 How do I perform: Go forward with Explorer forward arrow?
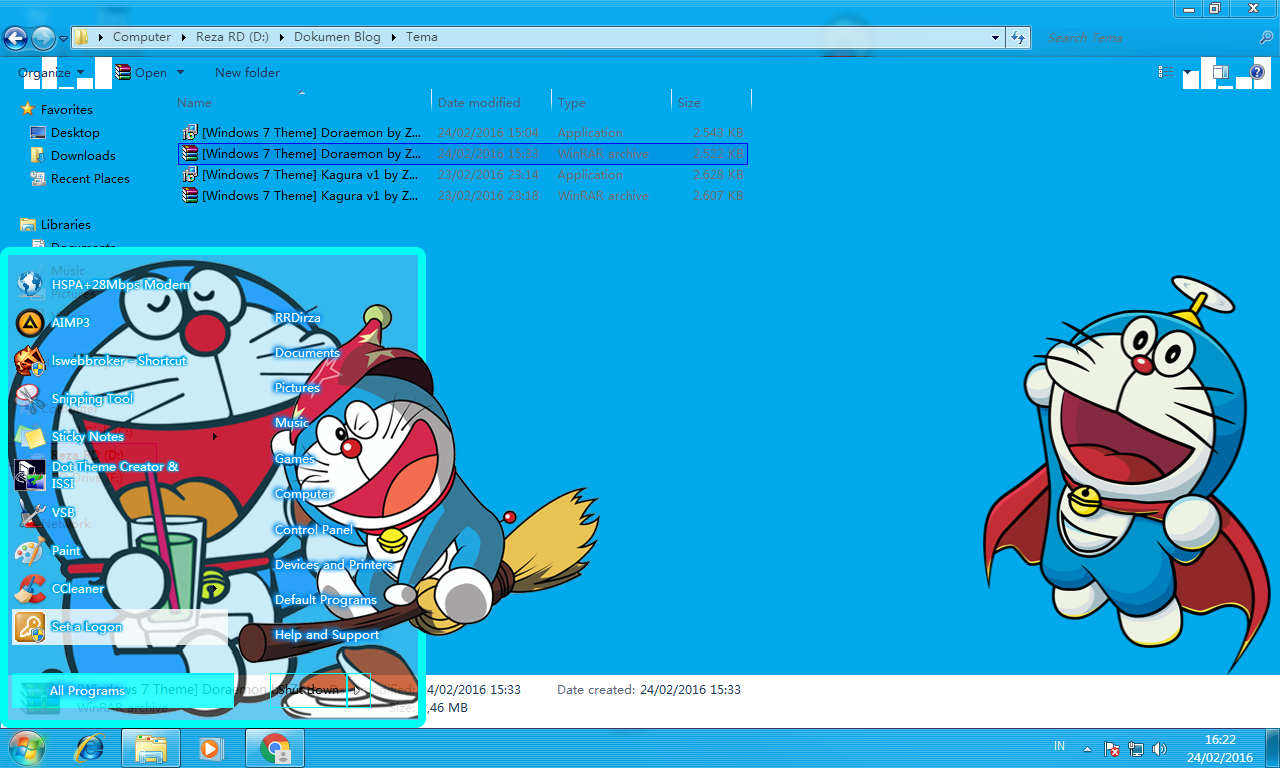click(x=43, y=38)
